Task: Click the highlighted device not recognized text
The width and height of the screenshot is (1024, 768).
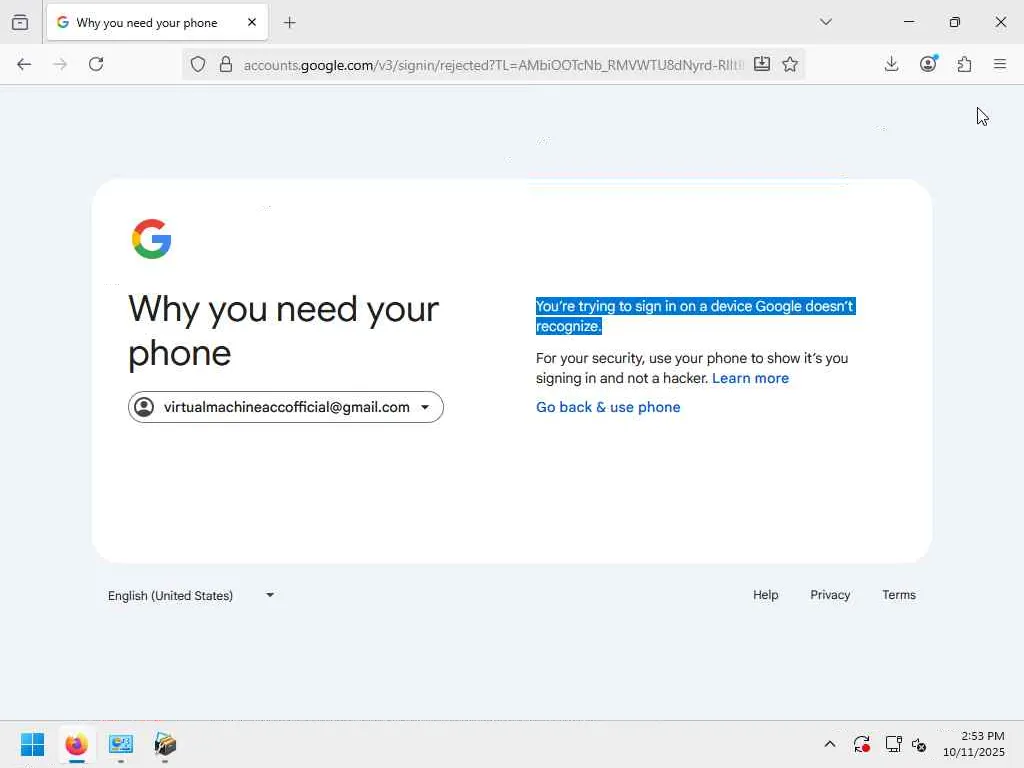Action: pos(695,316)
